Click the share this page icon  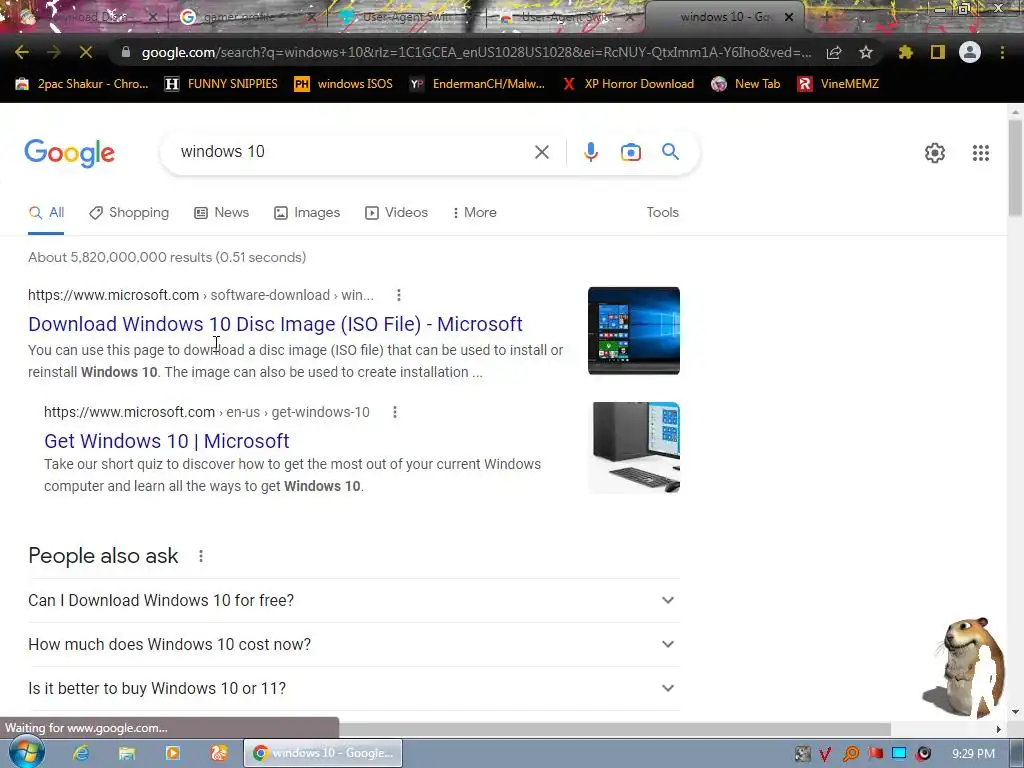coord(834,53)
